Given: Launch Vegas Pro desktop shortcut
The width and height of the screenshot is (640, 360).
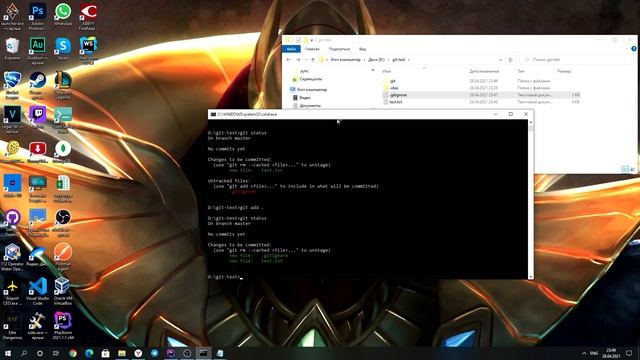Looking at the screenshot, I should click(x=12, y=119).
